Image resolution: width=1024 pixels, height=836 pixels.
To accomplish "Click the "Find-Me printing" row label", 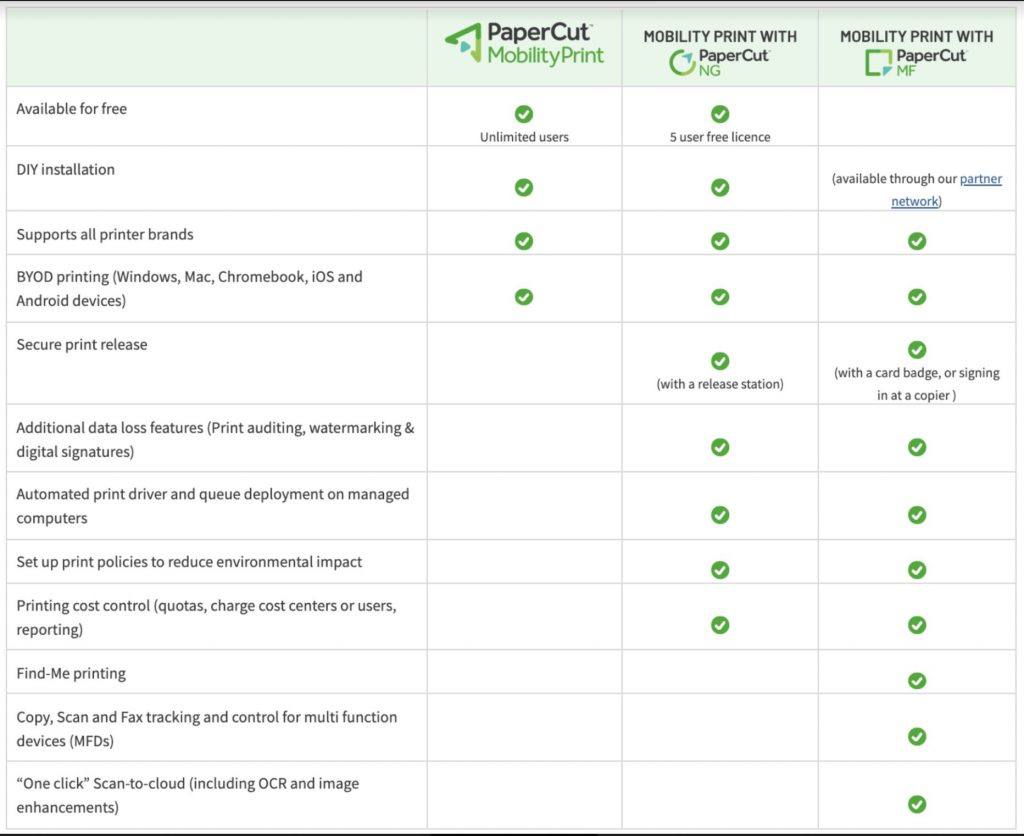I will [x=71, y=673].
